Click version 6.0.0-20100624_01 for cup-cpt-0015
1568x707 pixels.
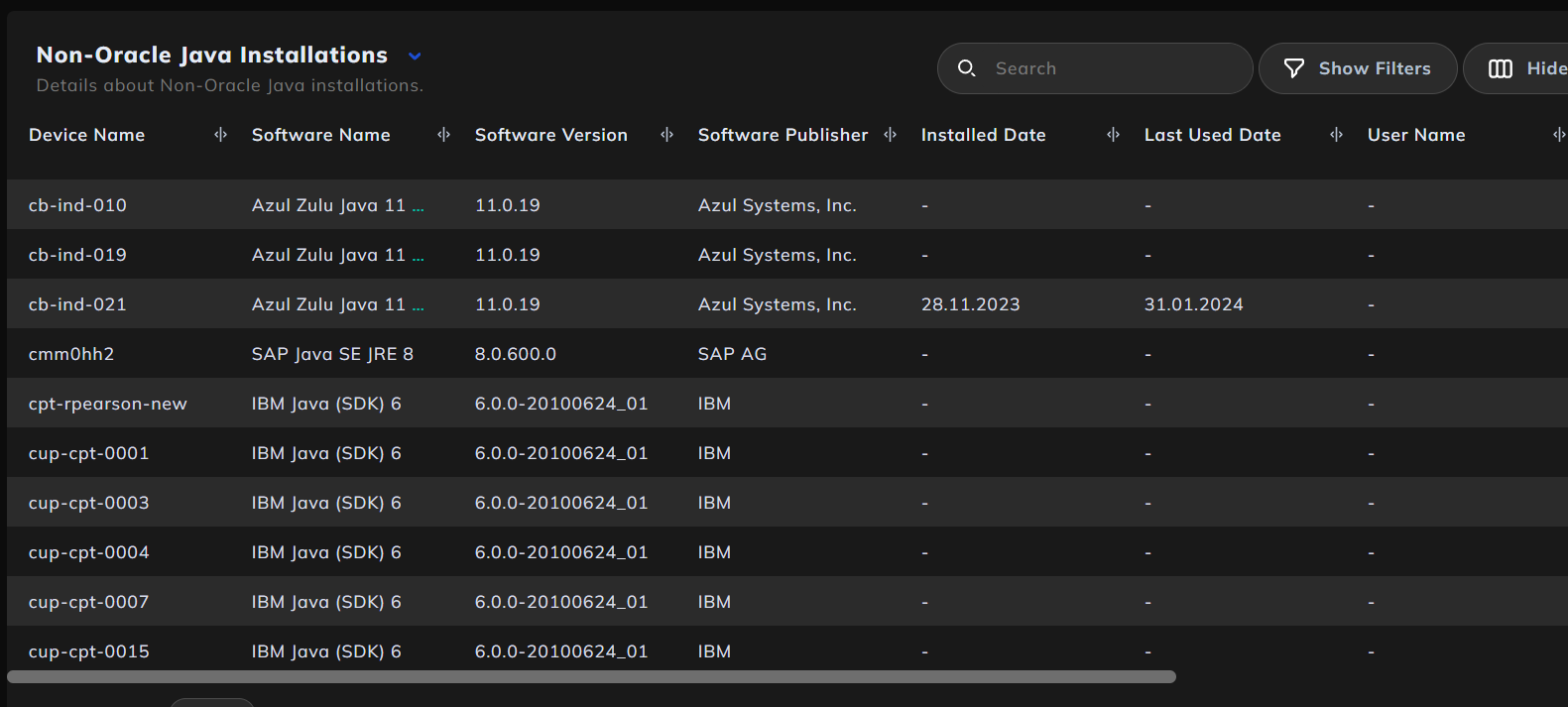click(561, 651)
